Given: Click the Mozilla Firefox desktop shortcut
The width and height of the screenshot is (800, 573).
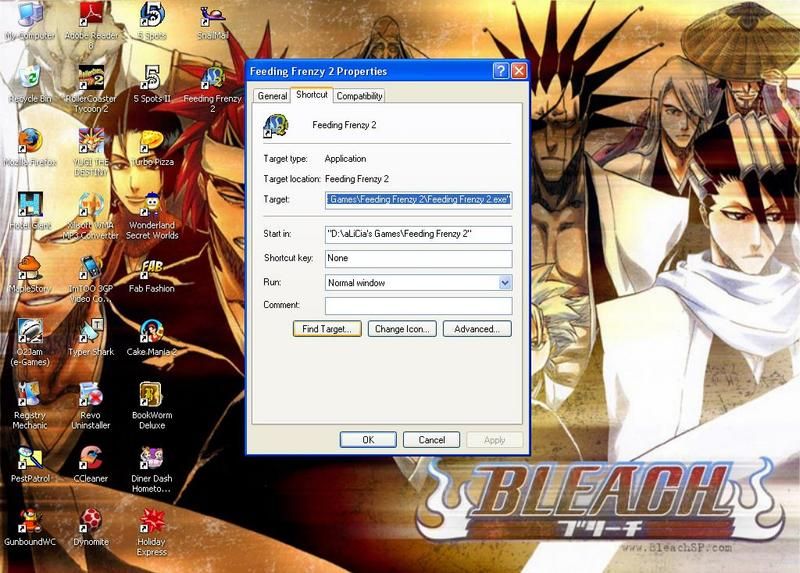Looking at the screenshot, I should pos(30,141).
